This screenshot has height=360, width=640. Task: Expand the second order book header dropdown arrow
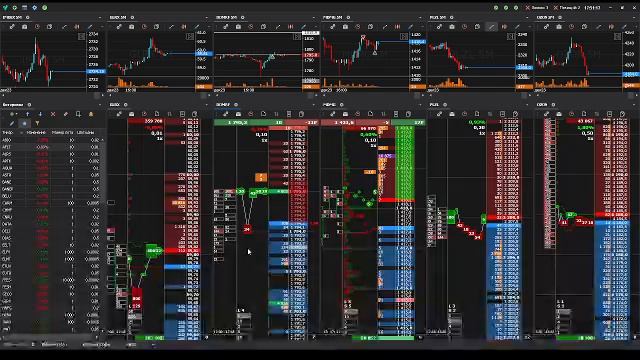point(207,105)
